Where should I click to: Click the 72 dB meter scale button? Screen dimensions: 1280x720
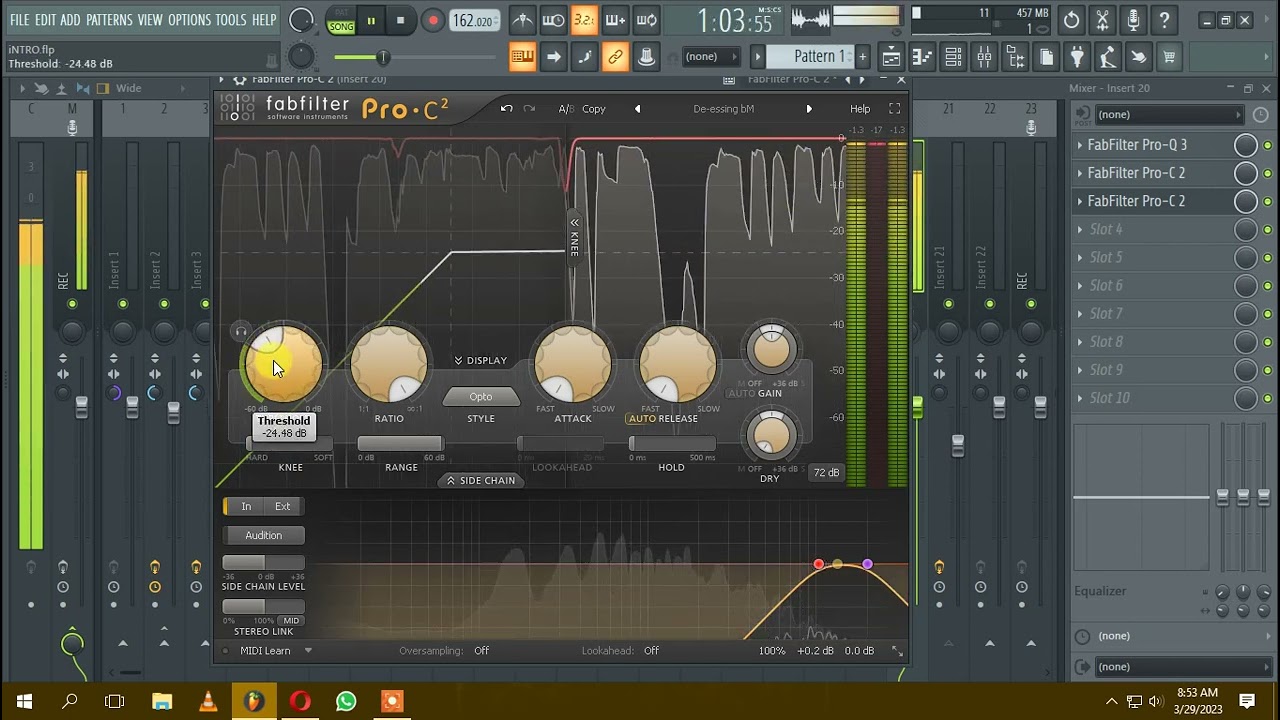pyautogui.click(x=826, y=472)
